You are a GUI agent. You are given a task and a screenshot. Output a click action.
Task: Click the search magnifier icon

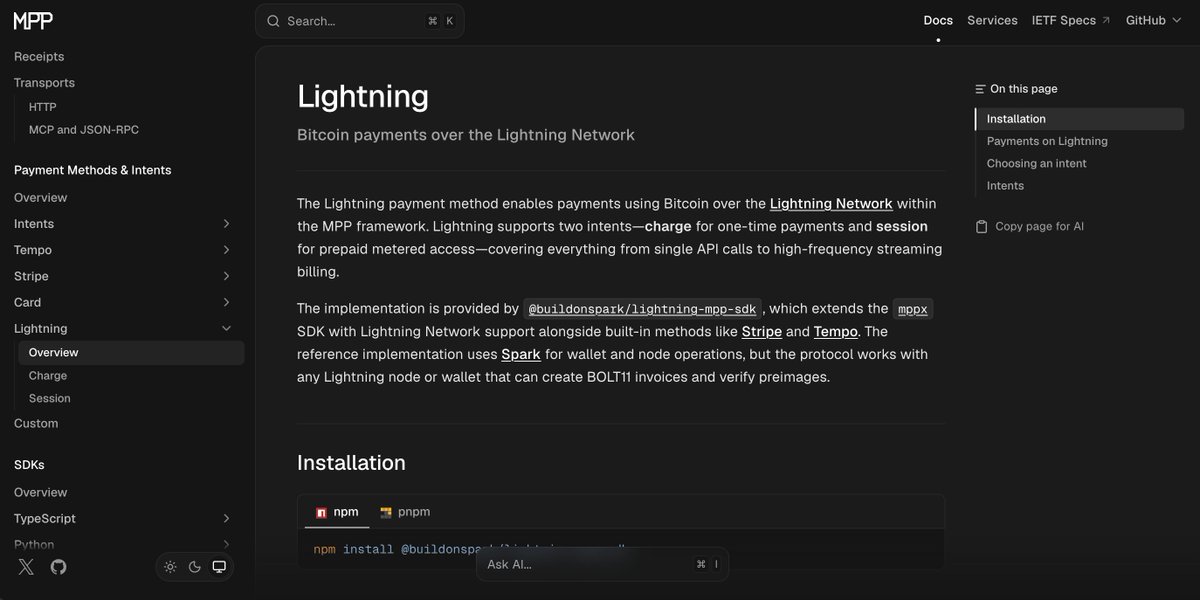pos(273,21)
